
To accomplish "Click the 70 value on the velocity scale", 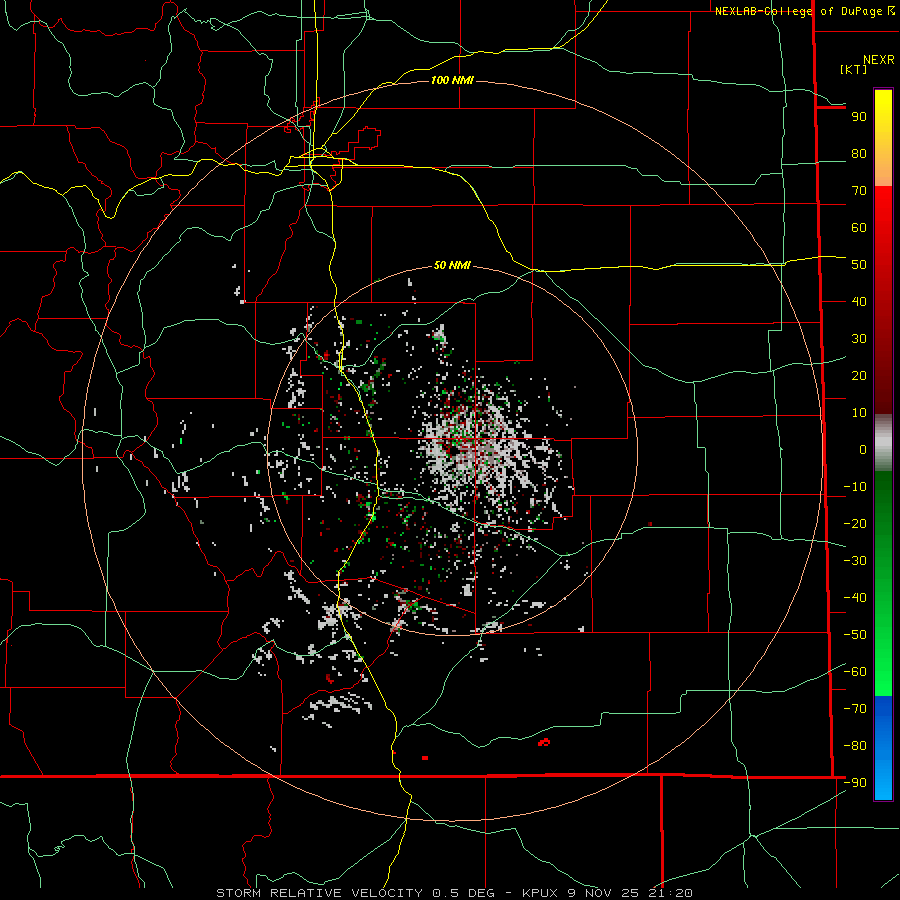I will coord(859,191).
